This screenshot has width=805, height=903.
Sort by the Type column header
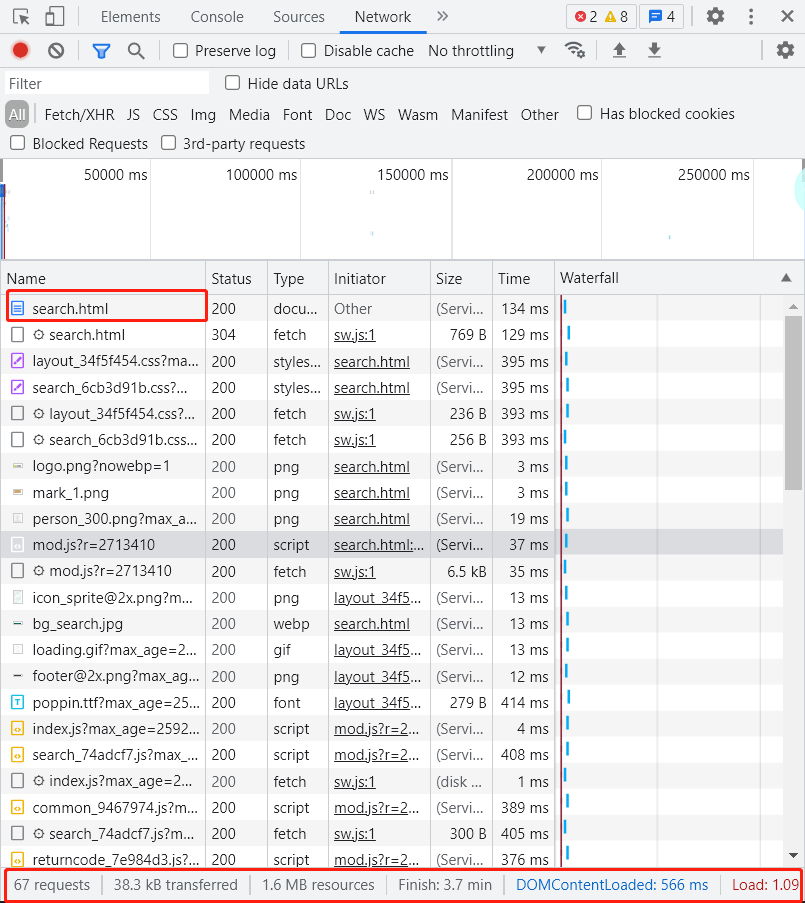click(x=298, y=279)
